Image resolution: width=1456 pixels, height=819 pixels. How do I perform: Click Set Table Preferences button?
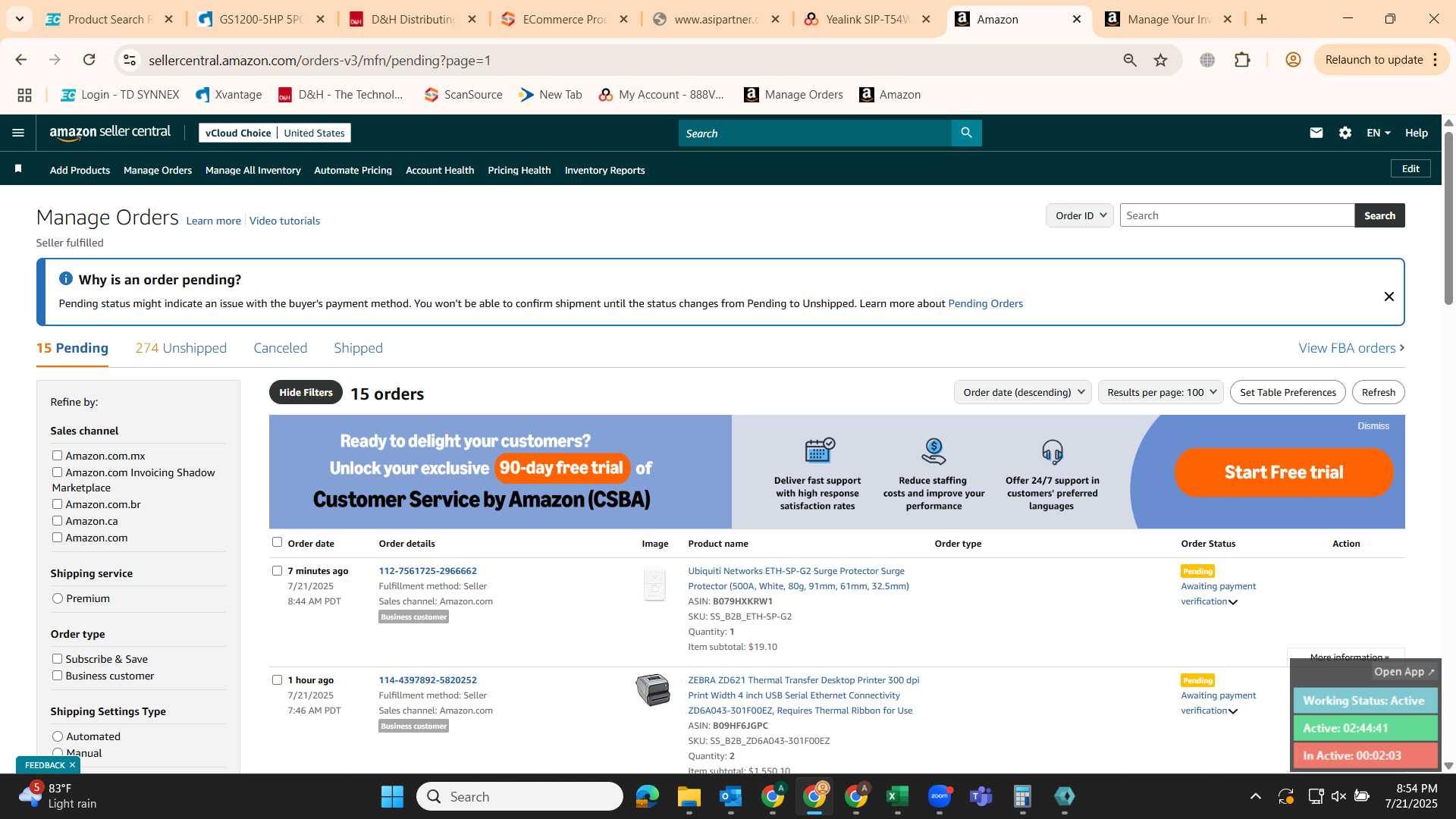pyautogui.click(x=1288, y=392)
